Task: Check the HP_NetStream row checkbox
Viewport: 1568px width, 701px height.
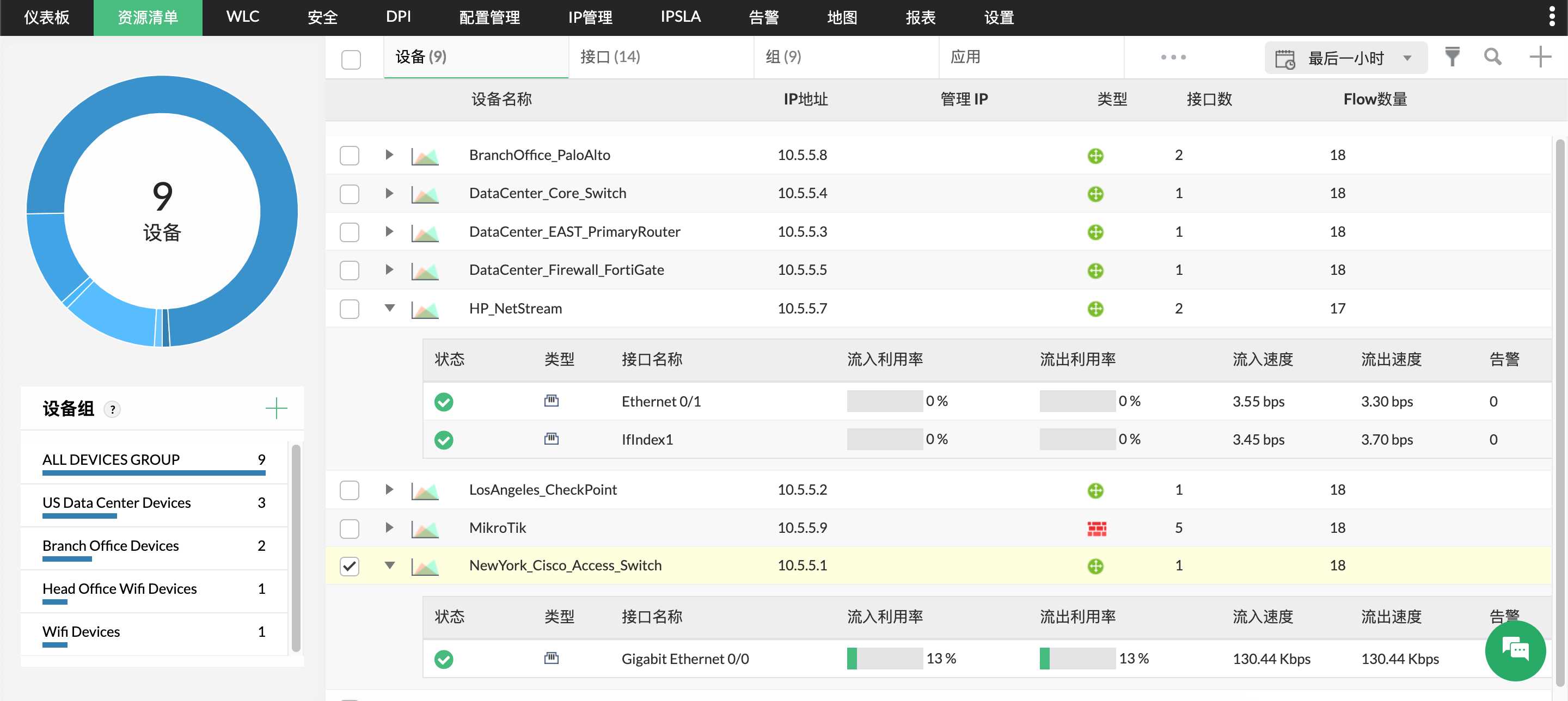Action: (x=350, y=309)
